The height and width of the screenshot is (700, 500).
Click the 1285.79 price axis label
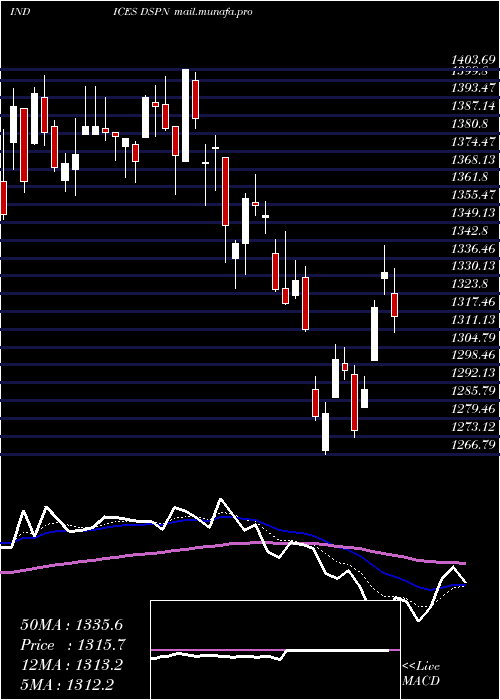(473, 391)
